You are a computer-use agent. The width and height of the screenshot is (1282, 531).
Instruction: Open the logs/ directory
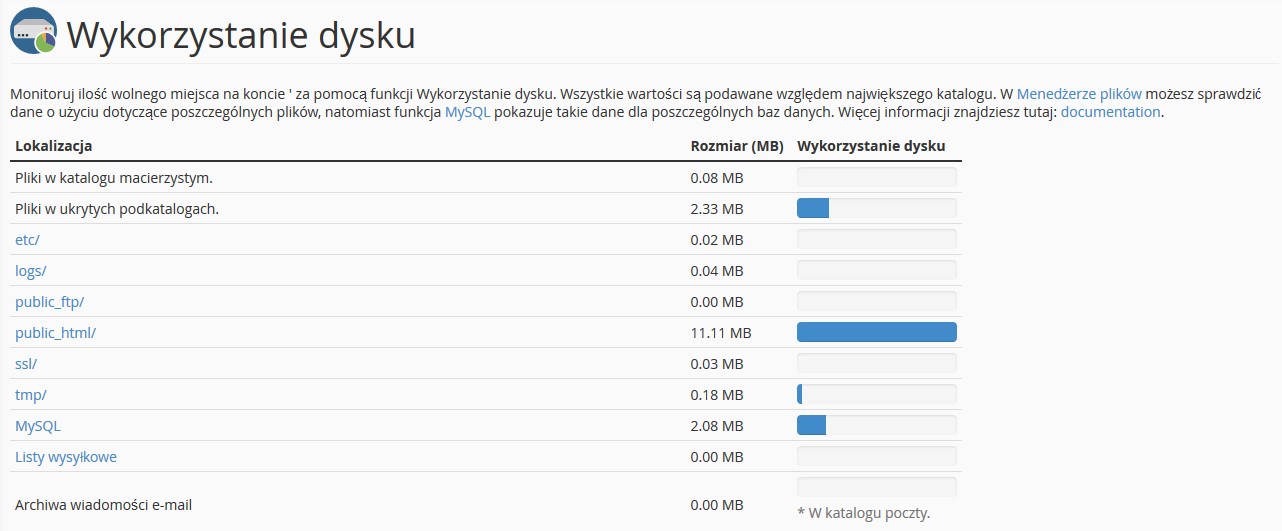click(x=31, y=271)
